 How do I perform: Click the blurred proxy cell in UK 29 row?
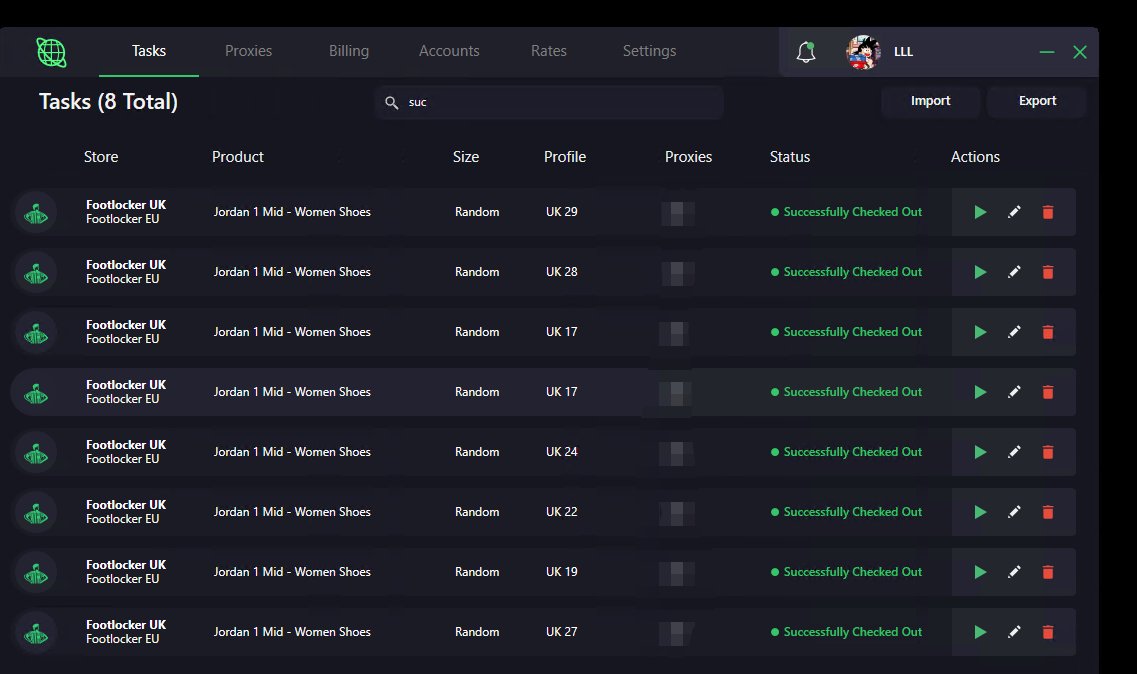[x=677, y=213]
